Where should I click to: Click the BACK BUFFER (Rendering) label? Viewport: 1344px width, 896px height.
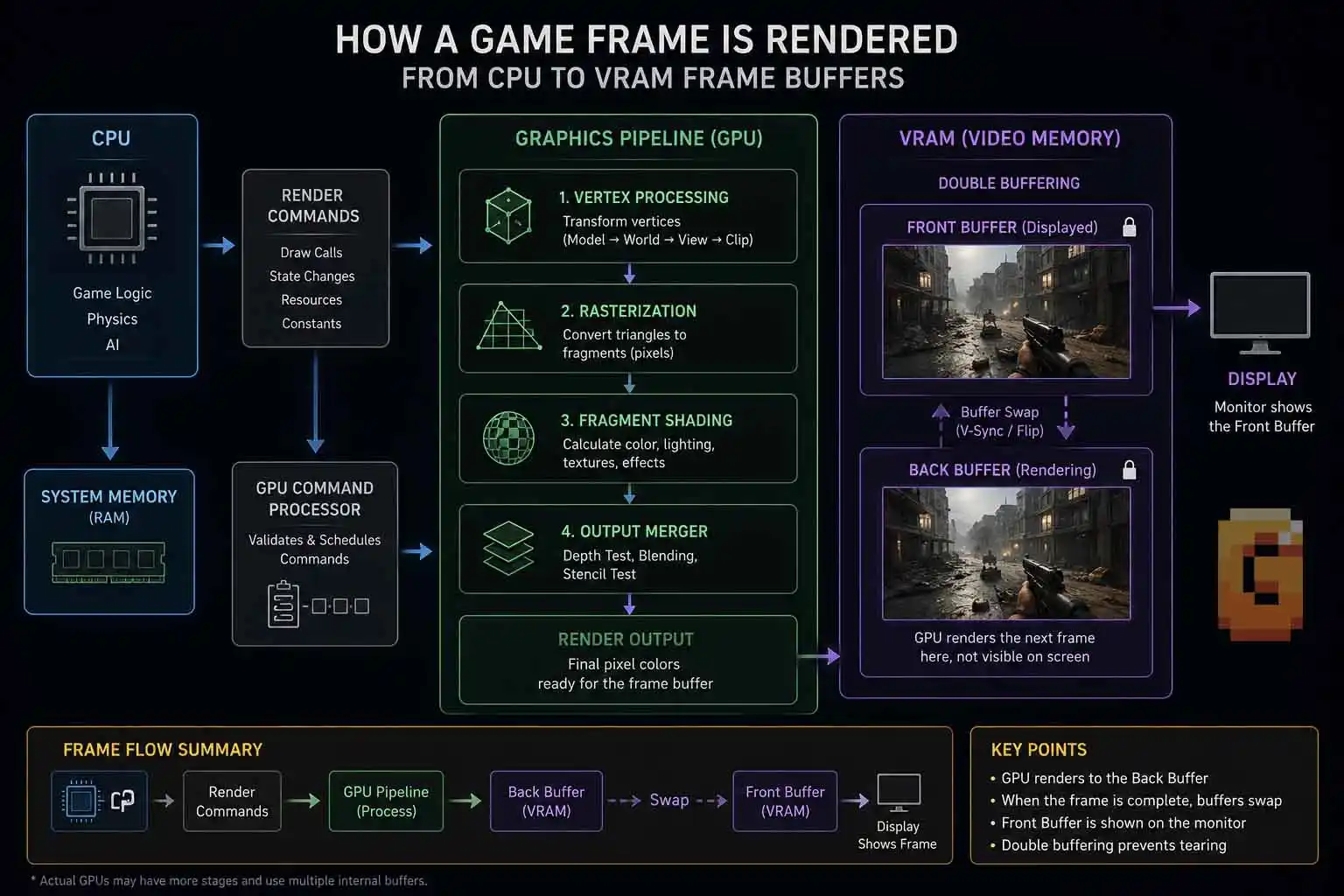tap(1002, 470)
